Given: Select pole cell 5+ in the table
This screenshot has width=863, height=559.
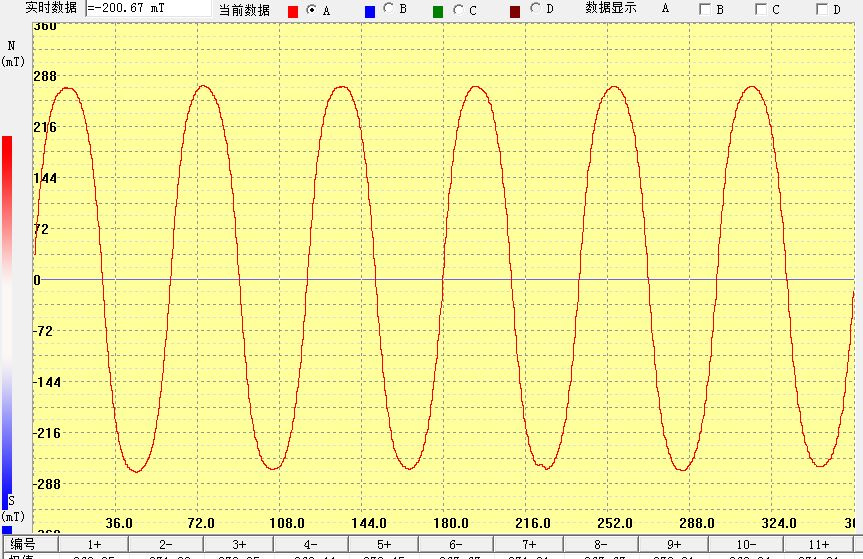Looking at the screenshot, I should click(x=383, y=544).
